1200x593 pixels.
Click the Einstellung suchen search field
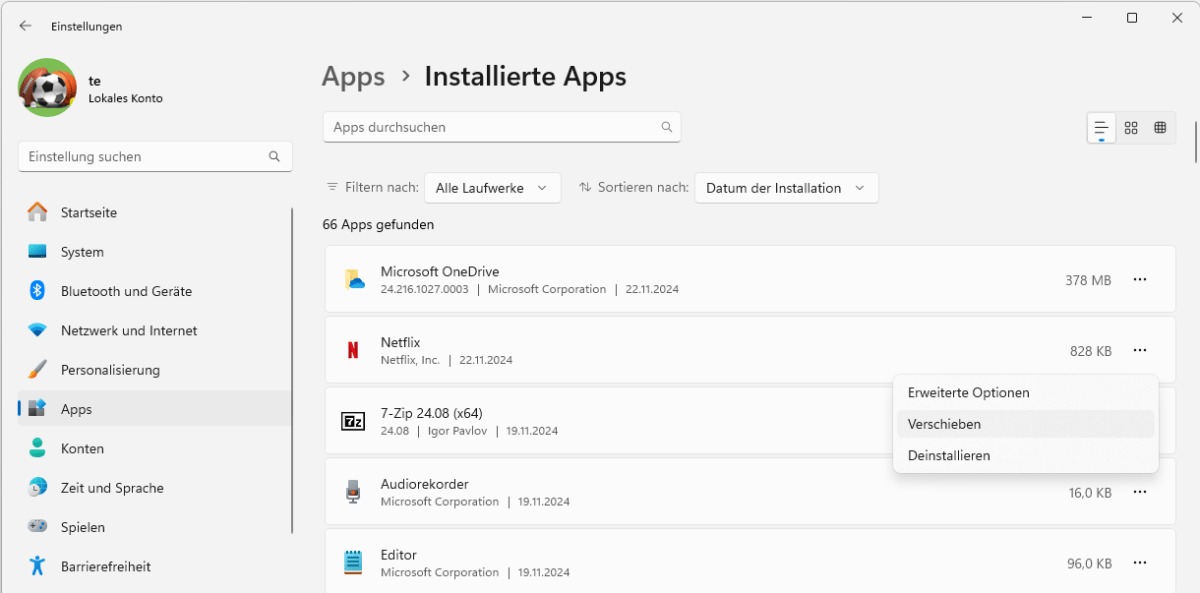(155, 156)
